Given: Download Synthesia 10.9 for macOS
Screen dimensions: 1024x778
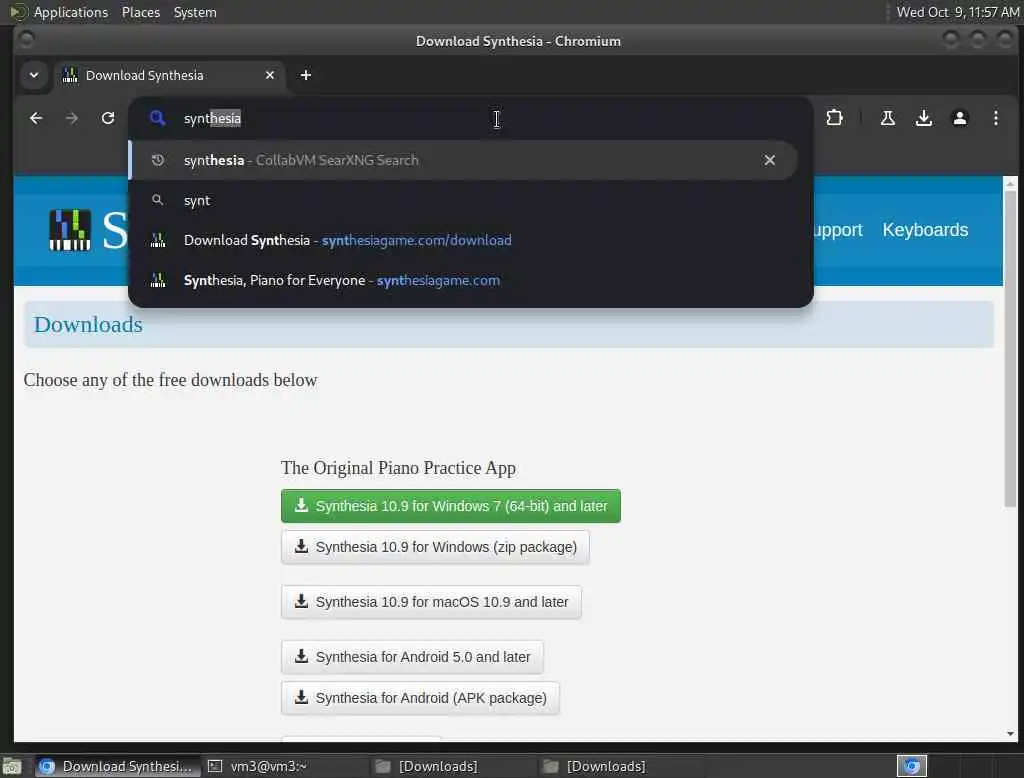Looking at the screenshot, I should point(431,602).
